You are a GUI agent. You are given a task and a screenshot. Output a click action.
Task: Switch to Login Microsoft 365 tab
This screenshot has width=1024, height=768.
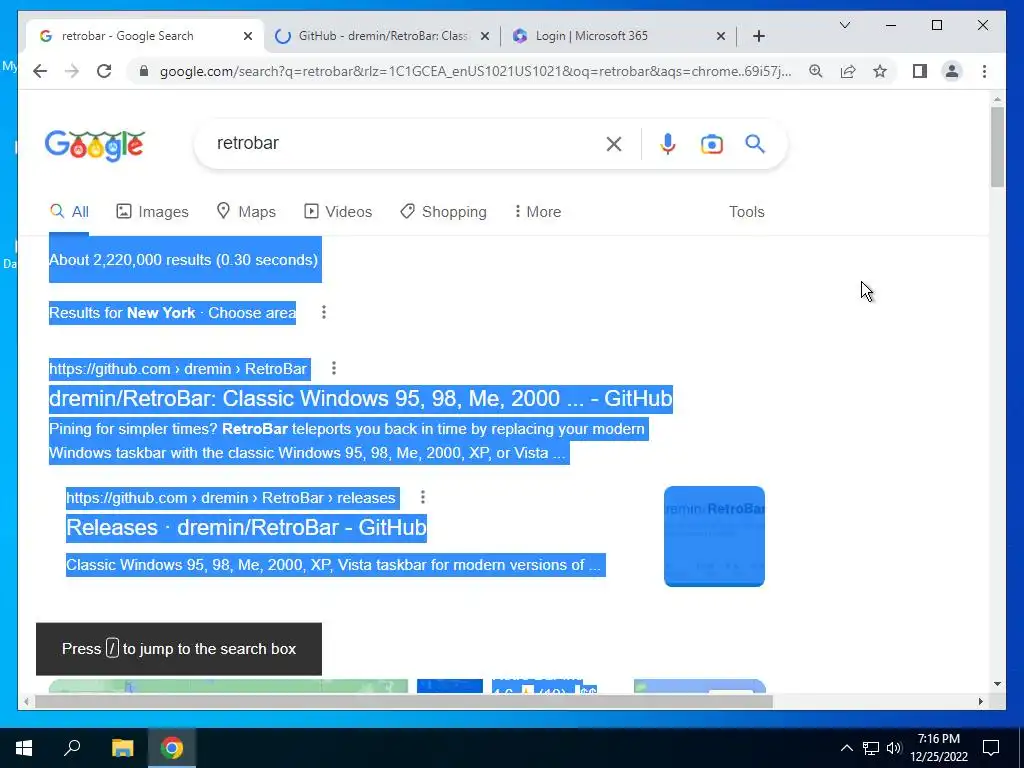click(x=617, y=36)
